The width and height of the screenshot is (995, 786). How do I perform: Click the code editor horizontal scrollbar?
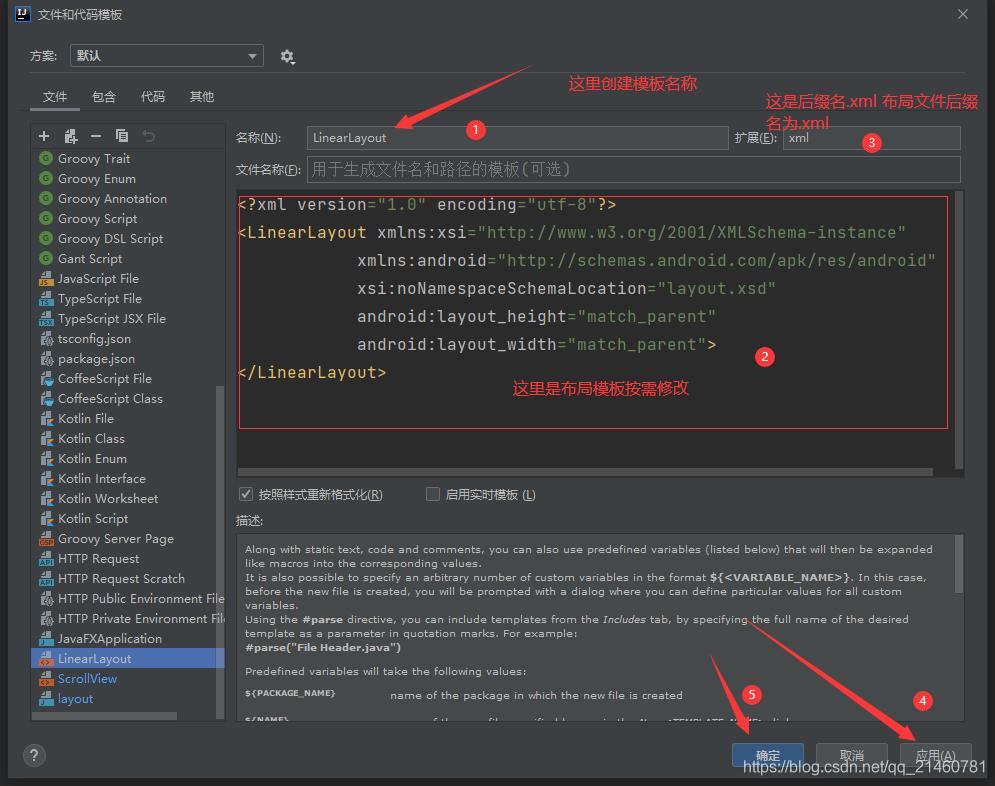(x=585, y=472)
